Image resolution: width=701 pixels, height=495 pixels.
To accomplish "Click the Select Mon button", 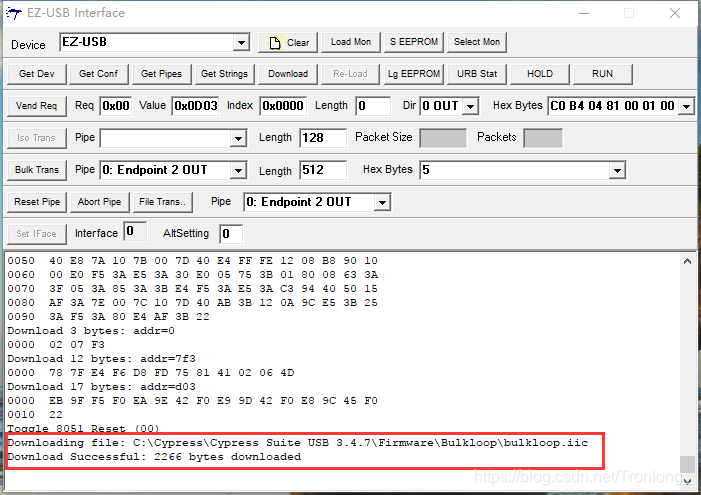I will click(x=477, y=42).
